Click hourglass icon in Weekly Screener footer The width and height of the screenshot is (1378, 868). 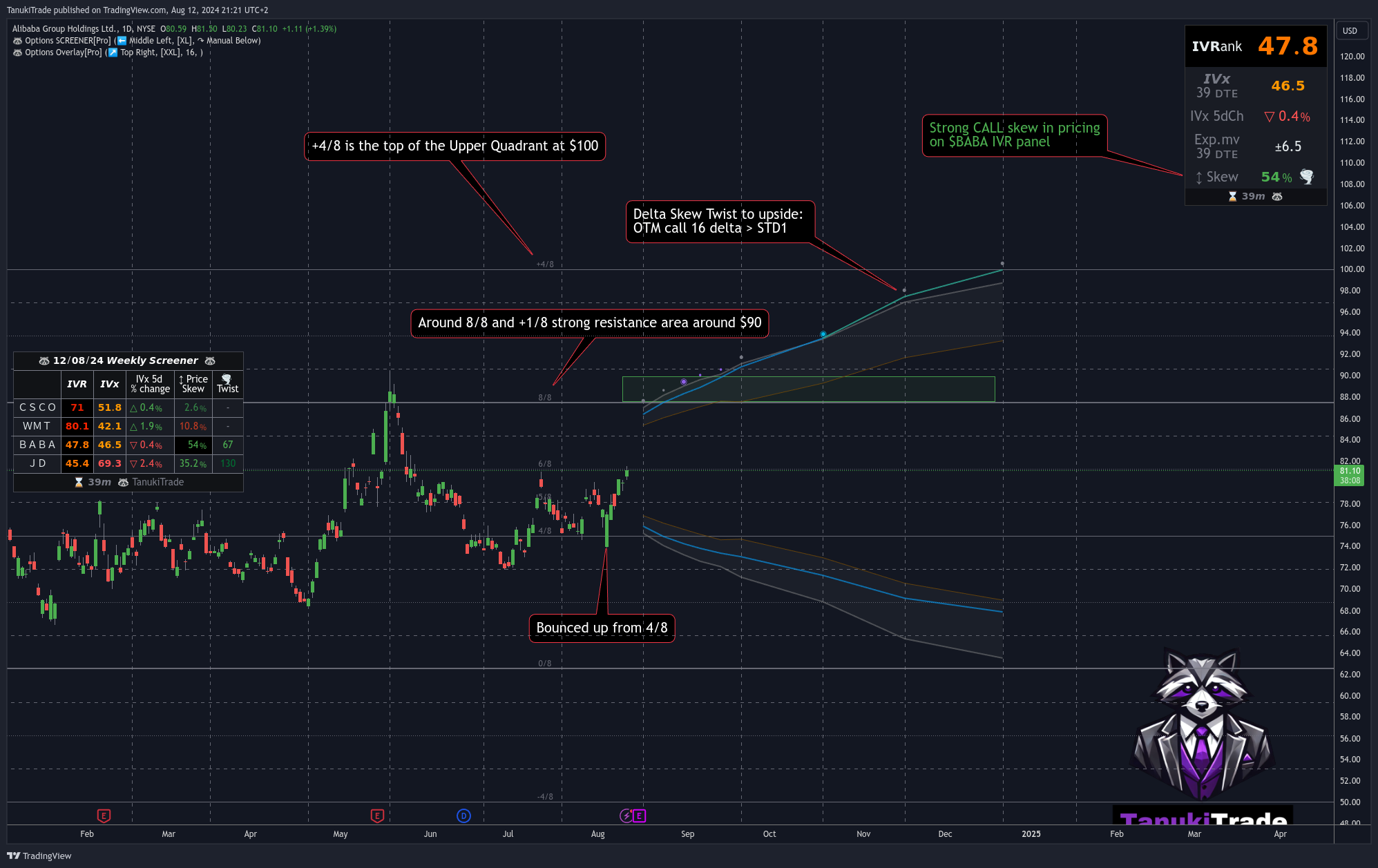click(79, 482)
